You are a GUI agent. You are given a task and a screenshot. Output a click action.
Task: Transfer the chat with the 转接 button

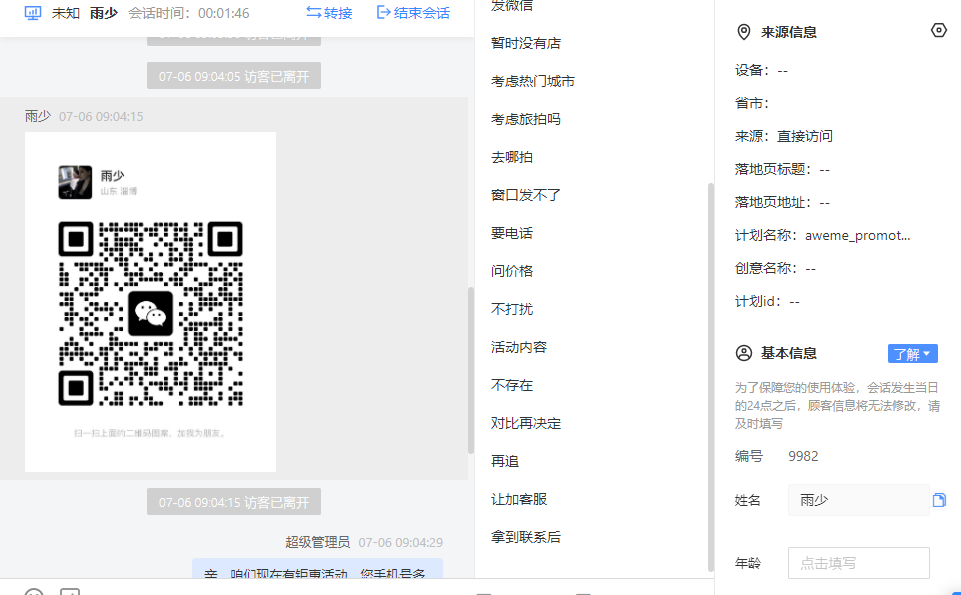click(329, 13)
